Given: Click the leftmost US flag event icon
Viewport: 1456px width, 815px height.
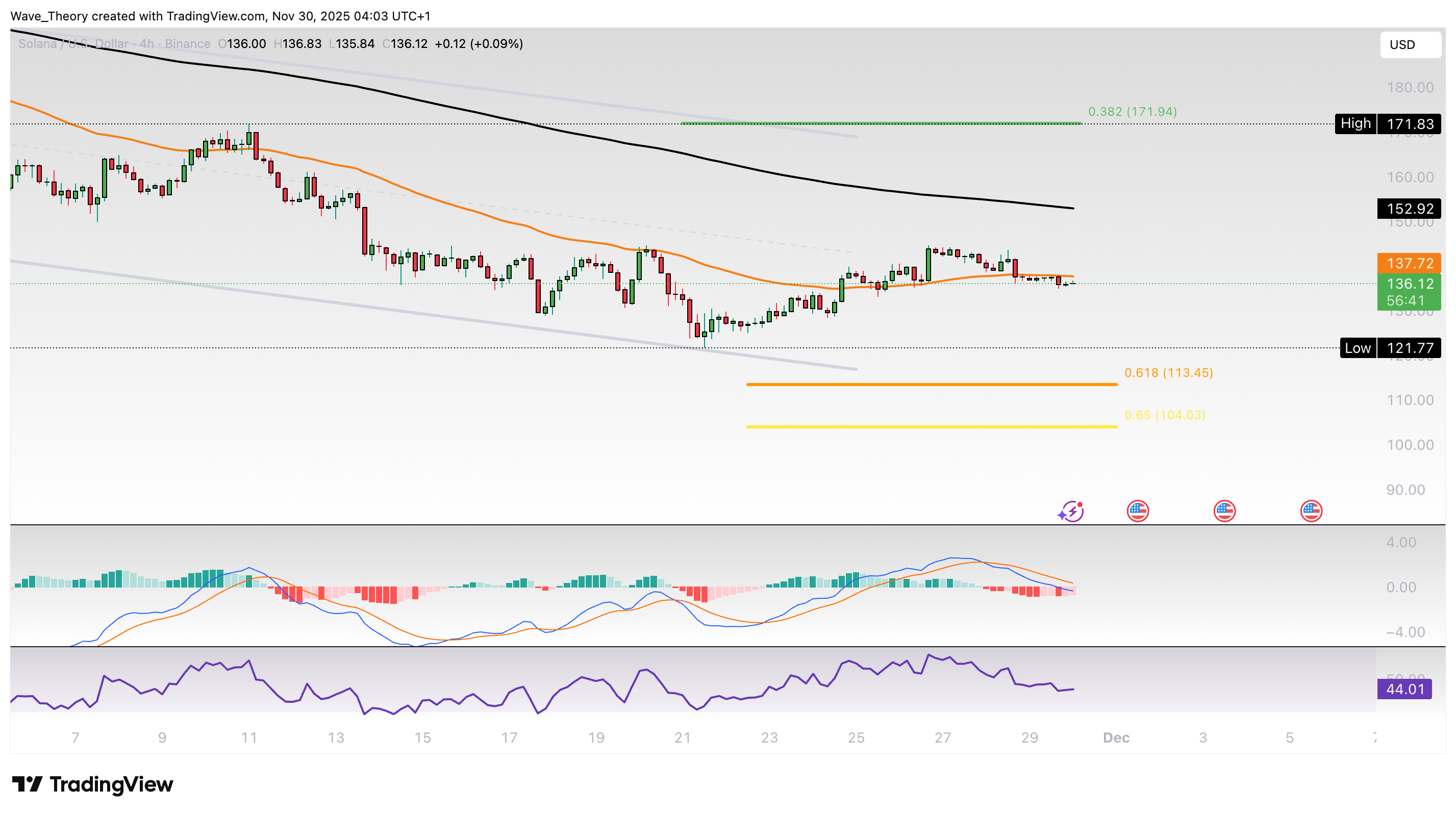Looking at the screenshot, I should pos(1137,512).
